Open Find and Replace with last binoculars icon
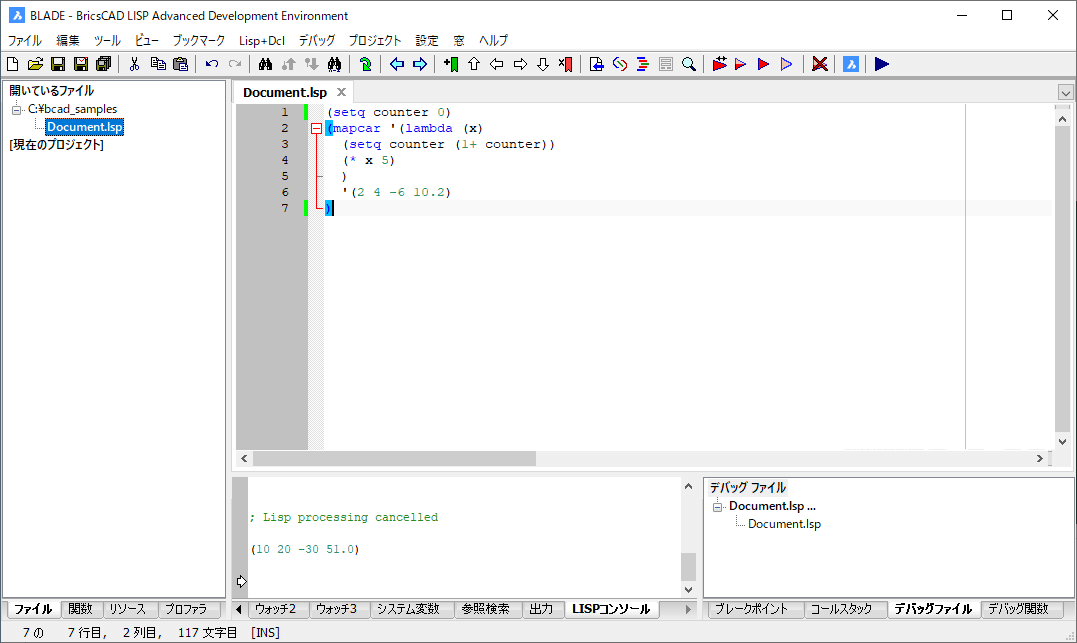This screenshot has width=1077, height=643. [335, 64]
